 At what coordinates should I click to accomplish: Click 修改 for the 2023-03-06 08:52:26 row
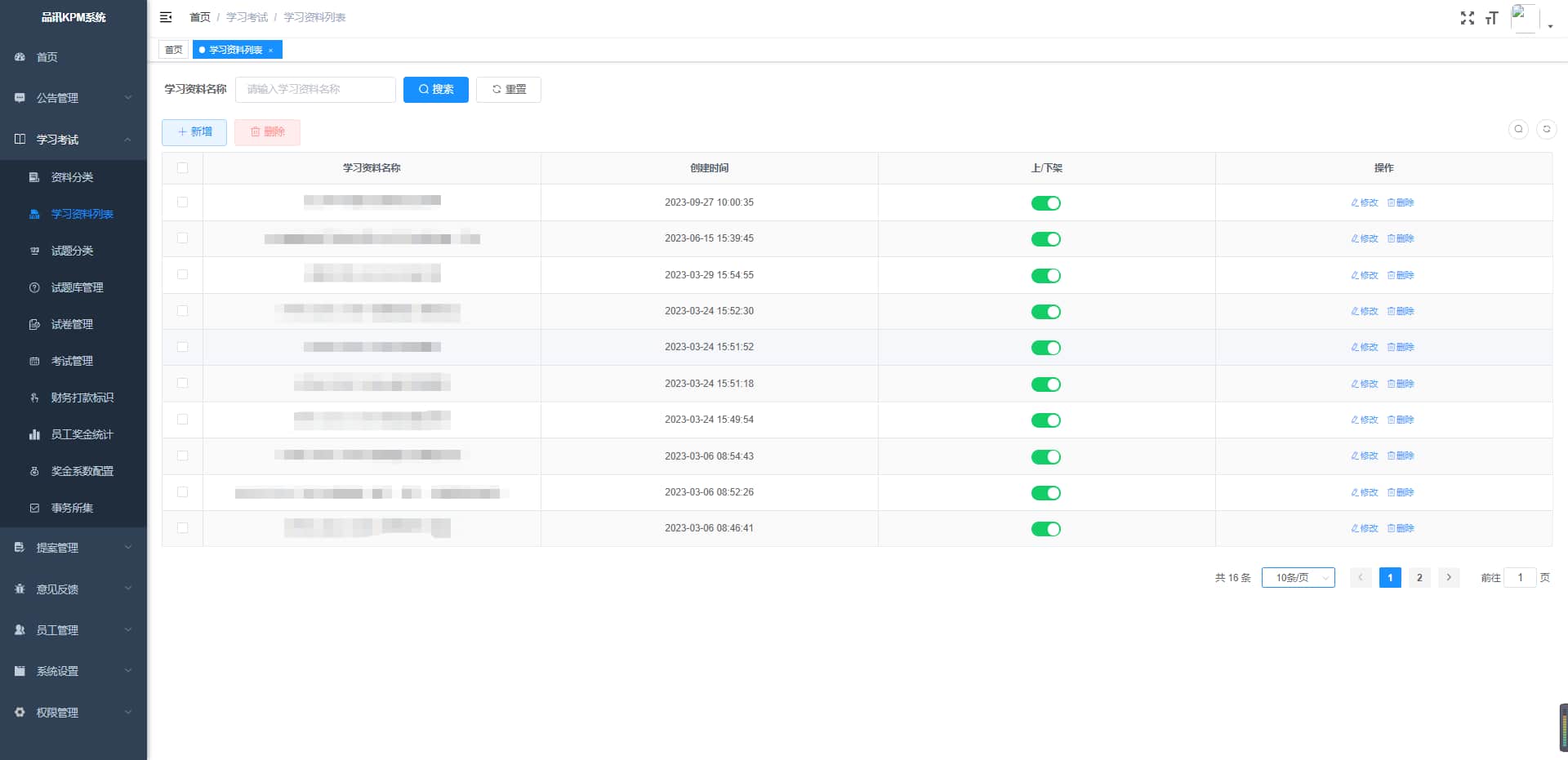coord(1365,492)
